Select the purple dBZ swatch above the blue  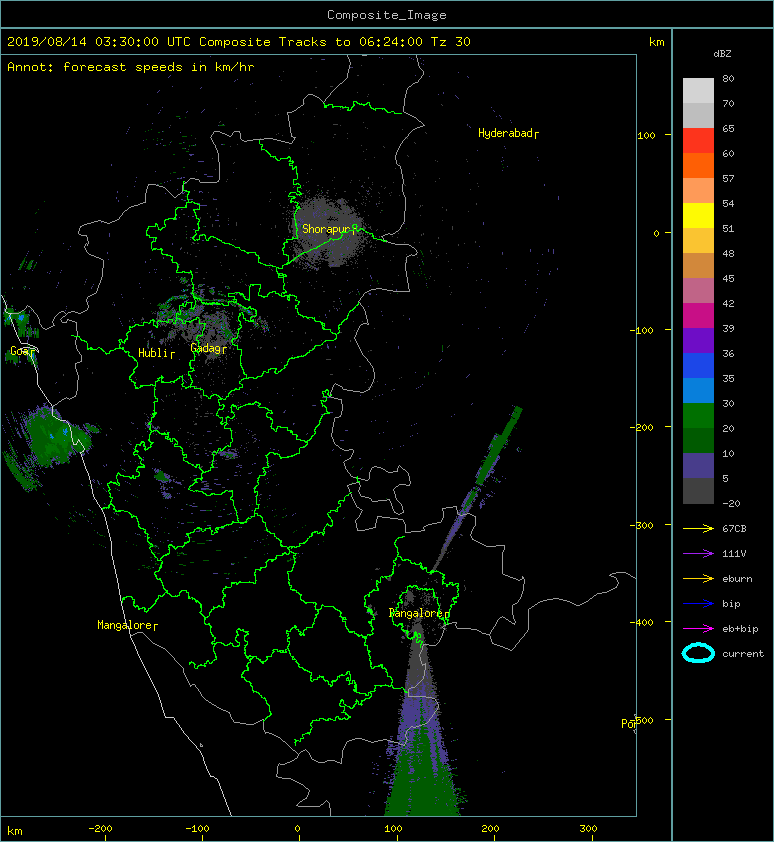pyautogui.click(x=698, y=340)
